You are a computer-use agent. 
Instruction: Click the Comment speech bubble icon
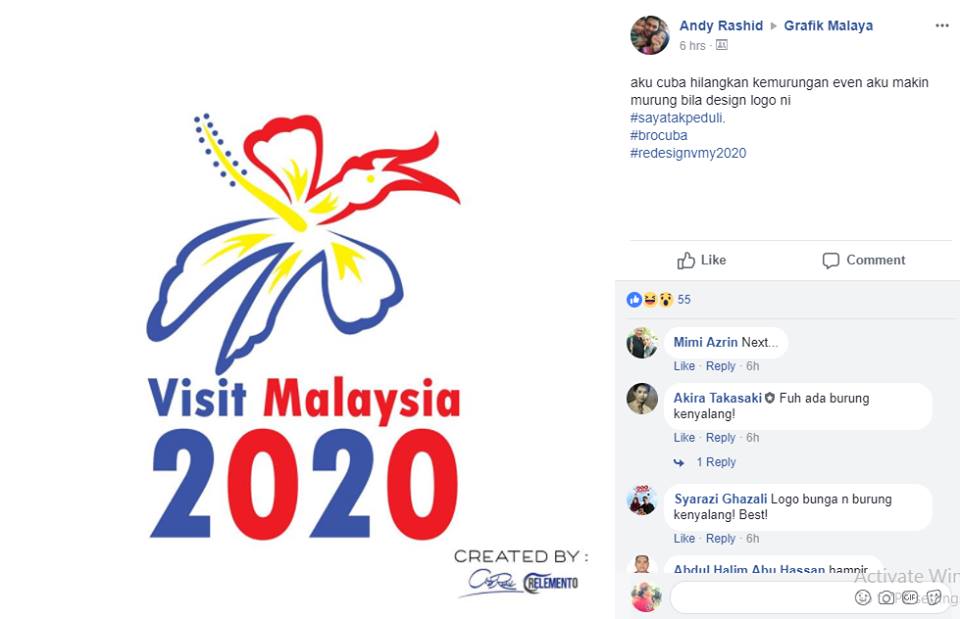click(x=830, y=260)
